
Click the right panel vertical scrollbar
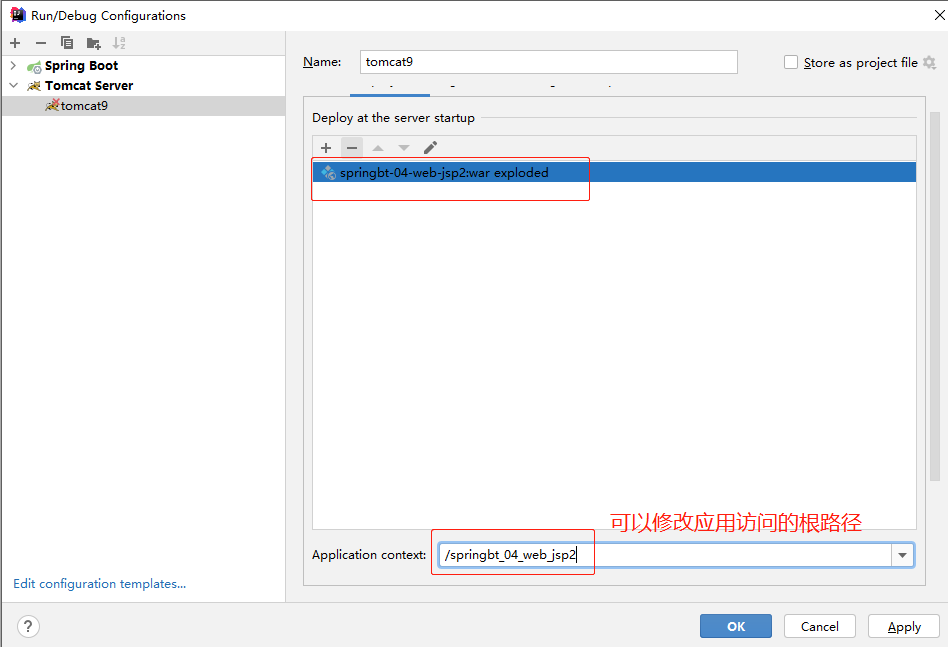click(935, 296)
